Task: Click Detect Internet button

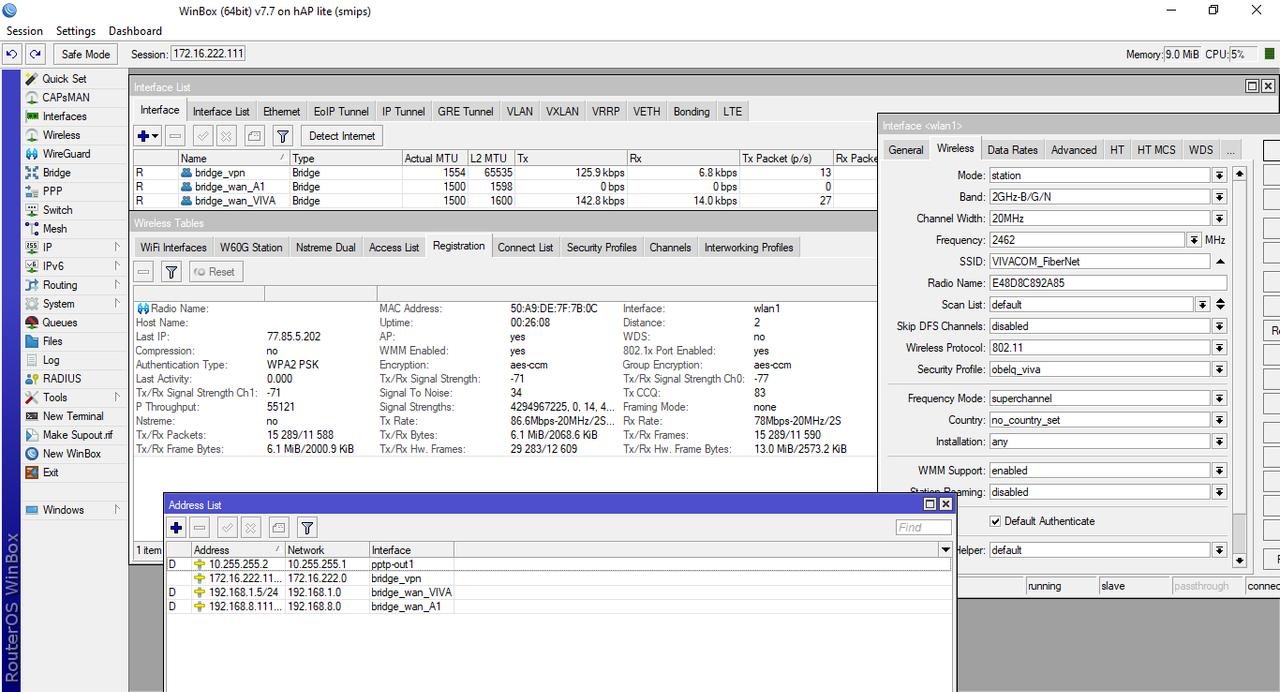Action: pyautogui.click(x=342, y=136)
